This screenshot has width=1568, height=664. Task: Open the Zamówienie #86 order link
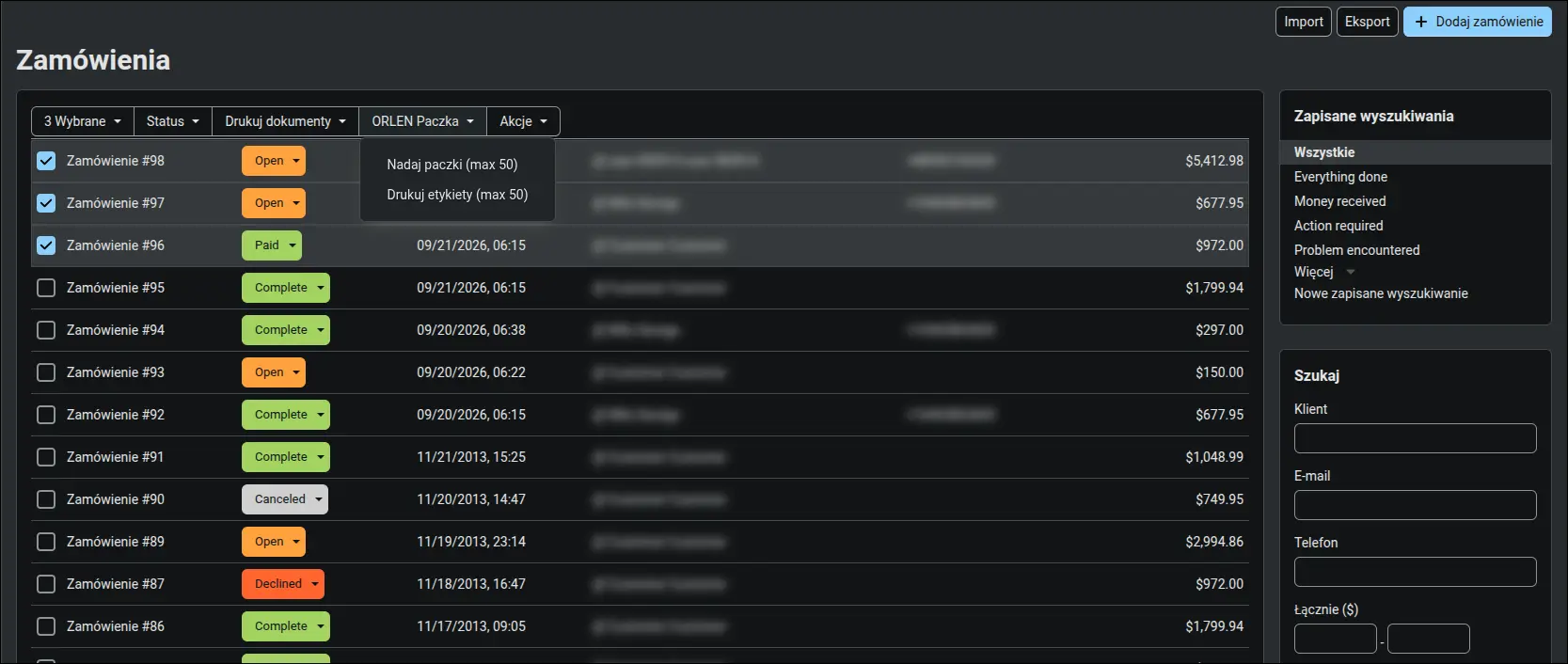click(x=116, y=626)
